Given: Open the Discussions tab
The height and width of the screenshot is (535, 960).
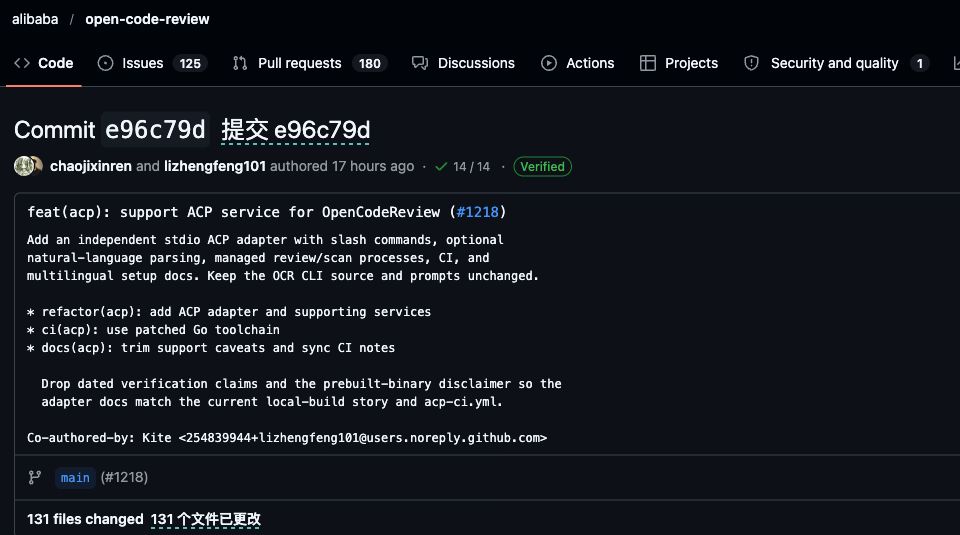Looking at the screenshot, I should [463, 63].
